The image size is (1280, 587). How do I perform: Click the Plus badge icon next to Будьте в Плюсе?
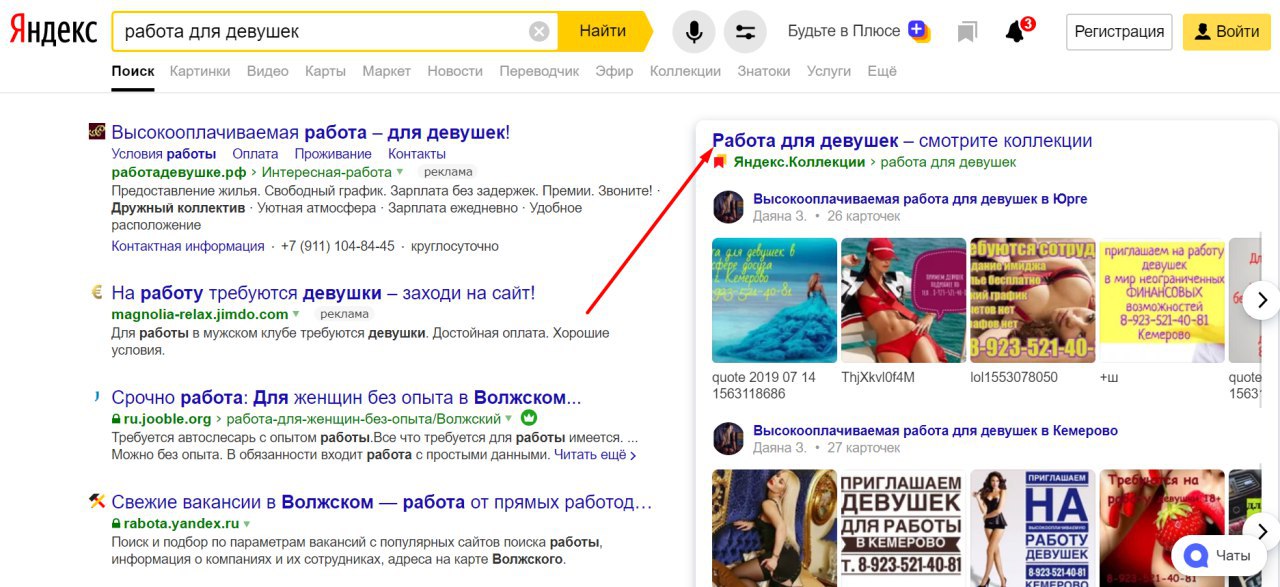[919, 31]
